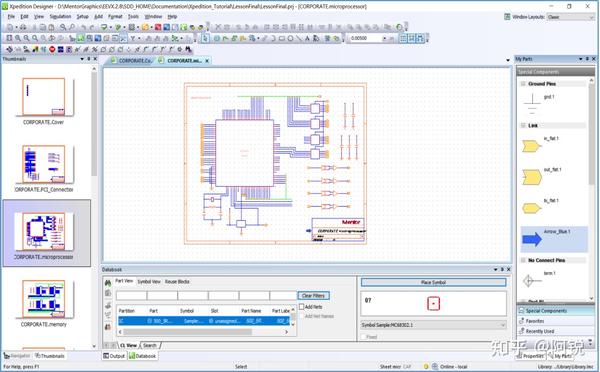Switch to the Symbol View tab
The height and width of the screenshot is (372, 600).
[x=149, y=281]
